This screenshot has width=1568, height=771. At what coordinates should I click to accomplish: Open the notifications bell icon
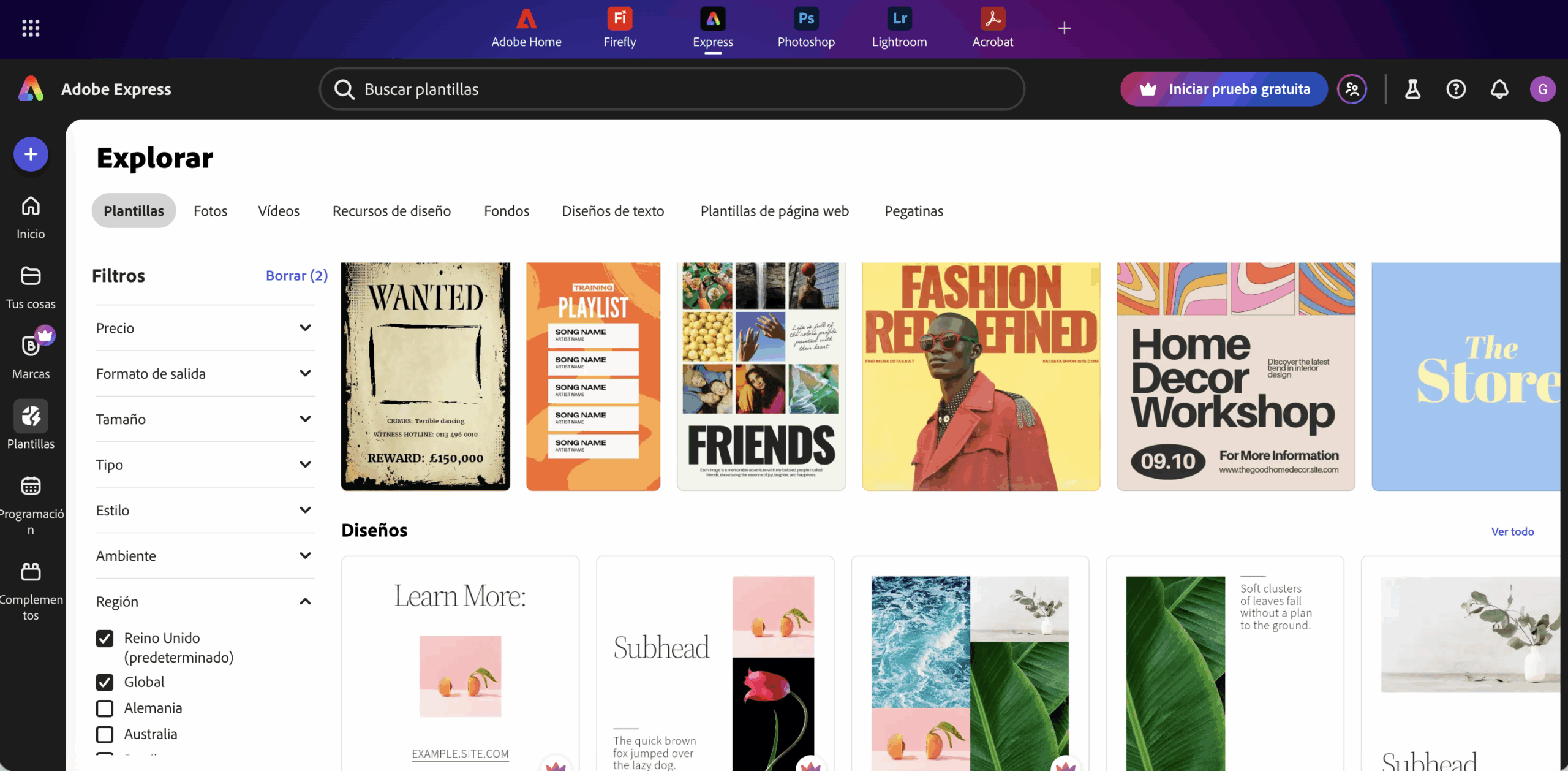(x=1499, y=89)
